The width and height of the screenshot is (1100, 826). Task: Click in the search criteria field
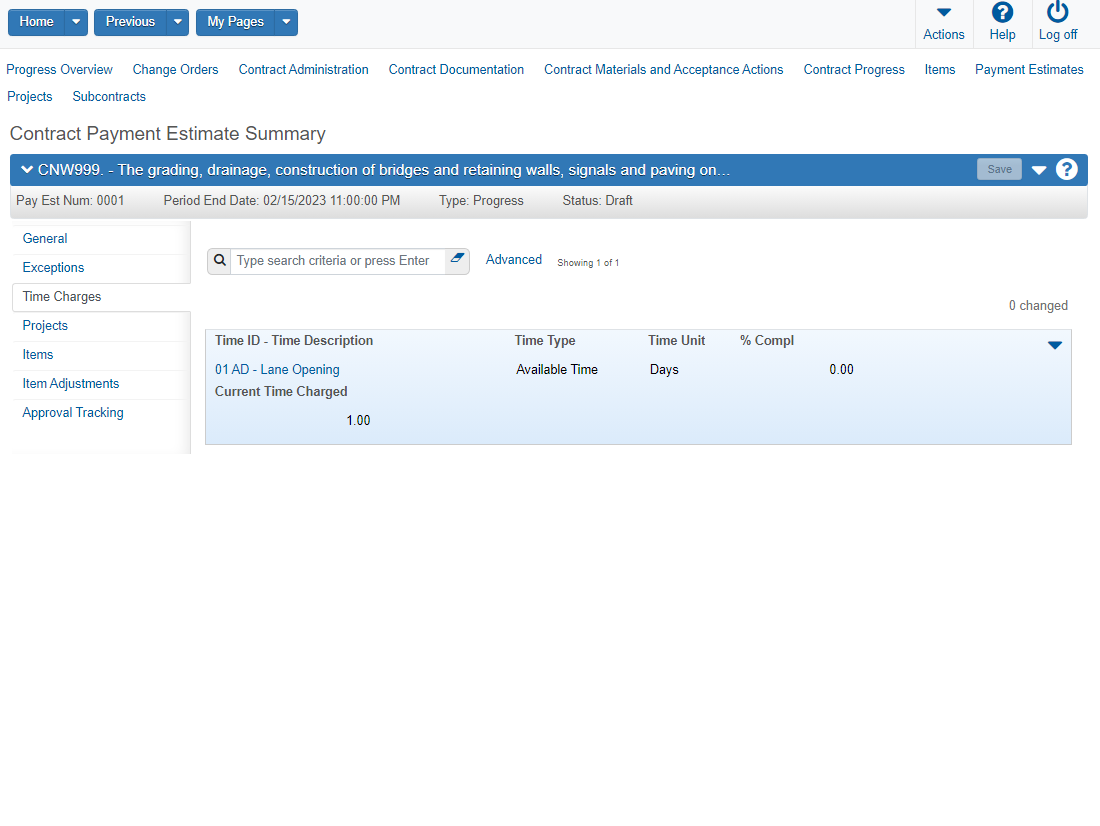340,261
